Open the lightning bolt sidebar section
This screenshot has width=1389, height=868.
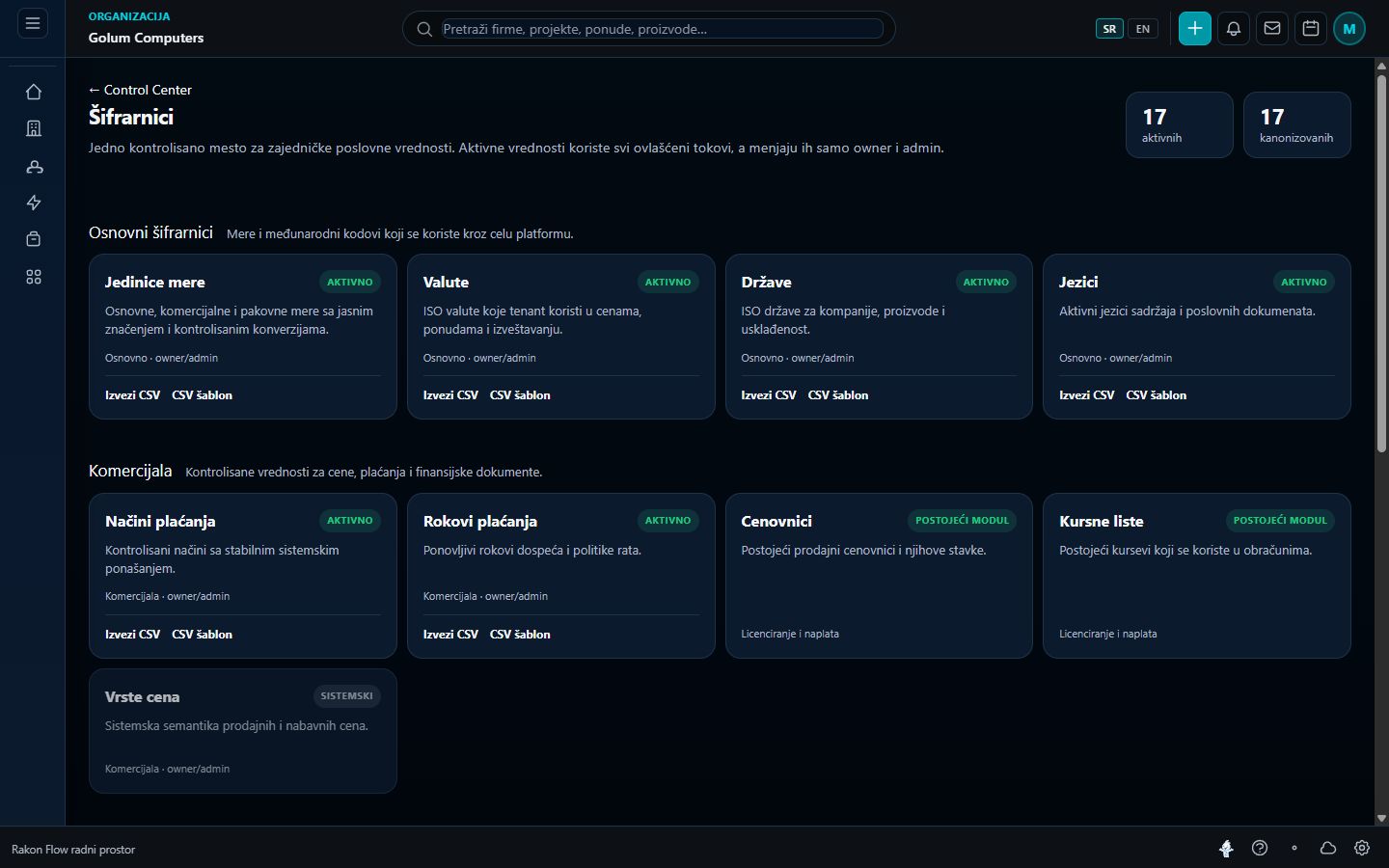(x=34, y=203)
